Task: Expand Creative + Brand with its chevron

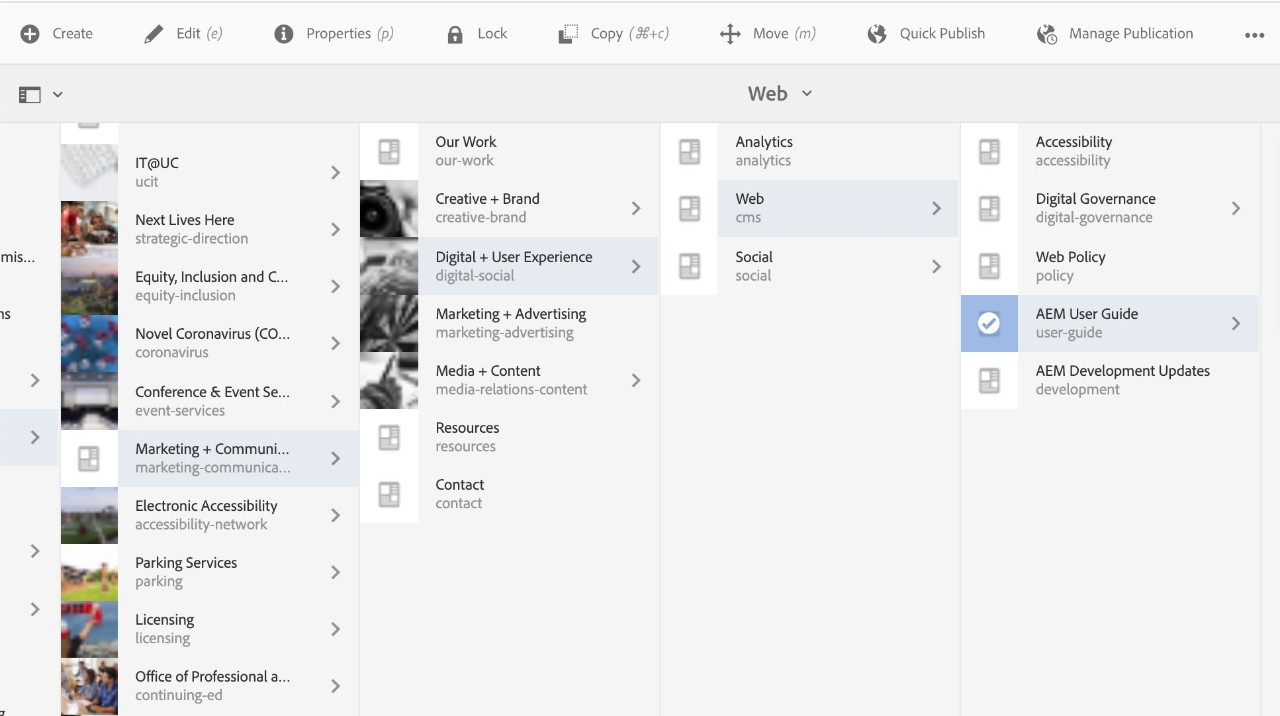Action: tap(636, 208)
